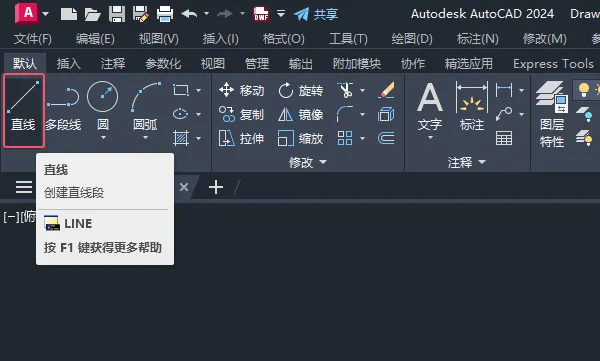Click the Mirror (镜像) tool

click(301, 114)
